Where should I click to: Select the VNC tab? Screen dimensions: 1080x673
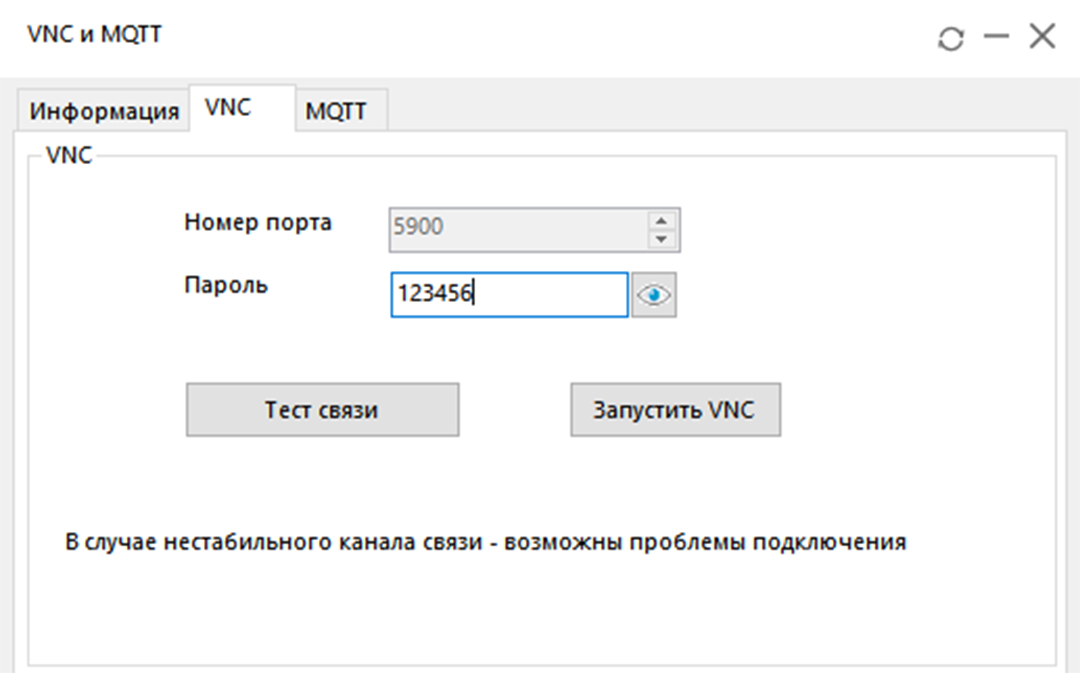pos(242,107)
